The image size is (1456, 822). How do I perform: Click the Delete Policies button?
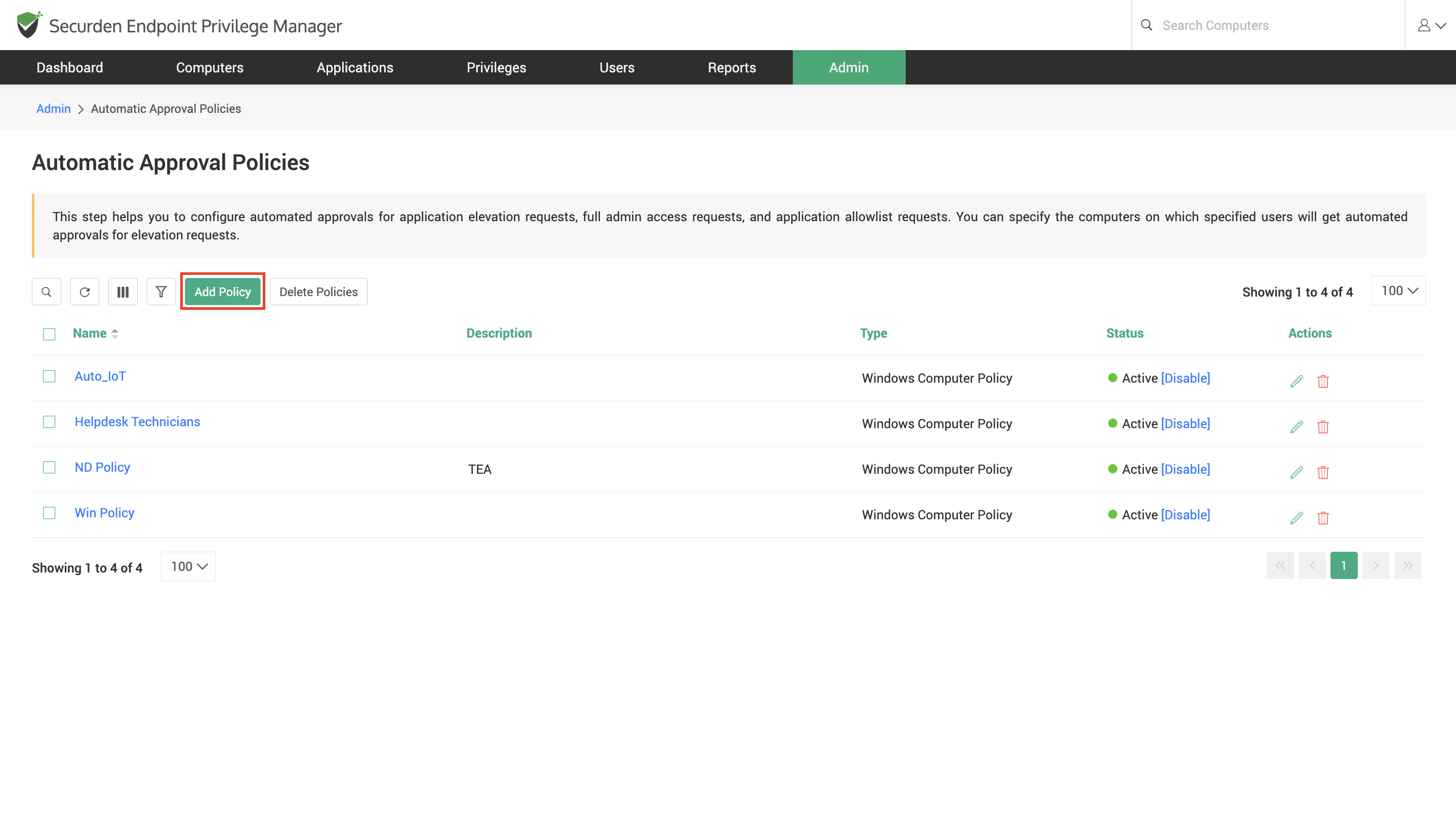tap(318, 292)
